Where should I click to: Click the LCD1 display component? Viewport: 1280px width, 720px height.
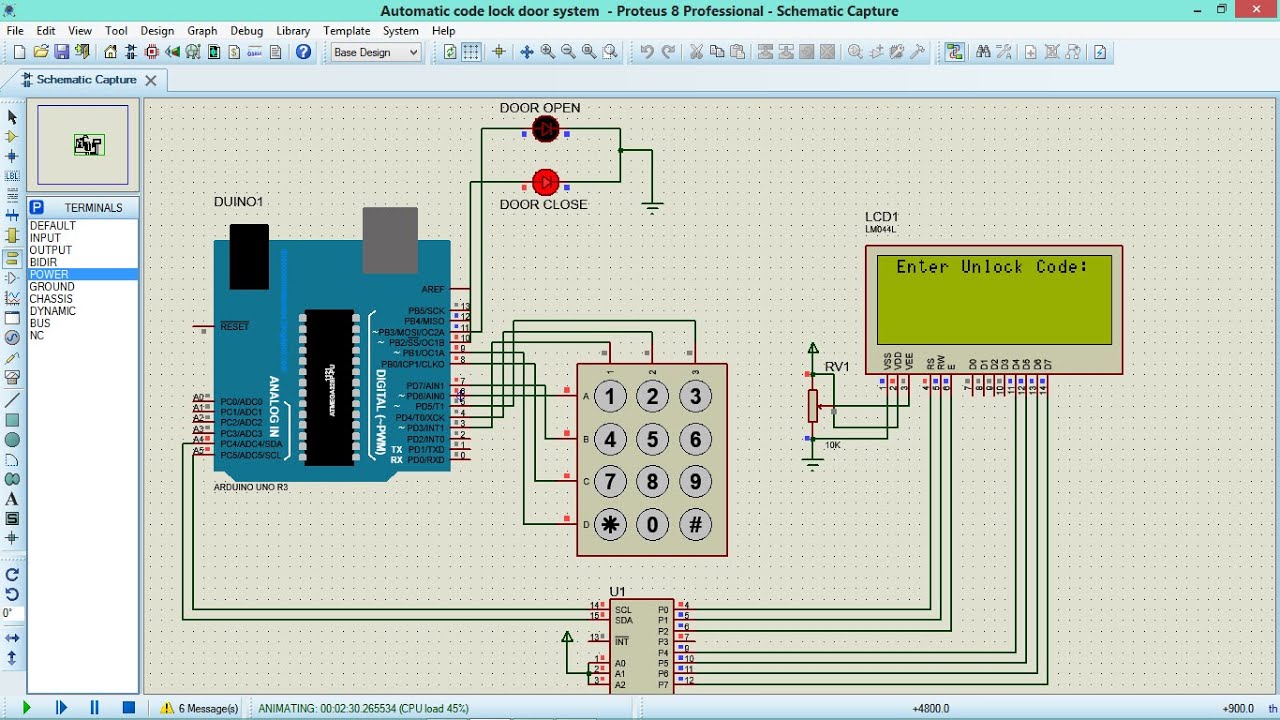pos(994,310)
